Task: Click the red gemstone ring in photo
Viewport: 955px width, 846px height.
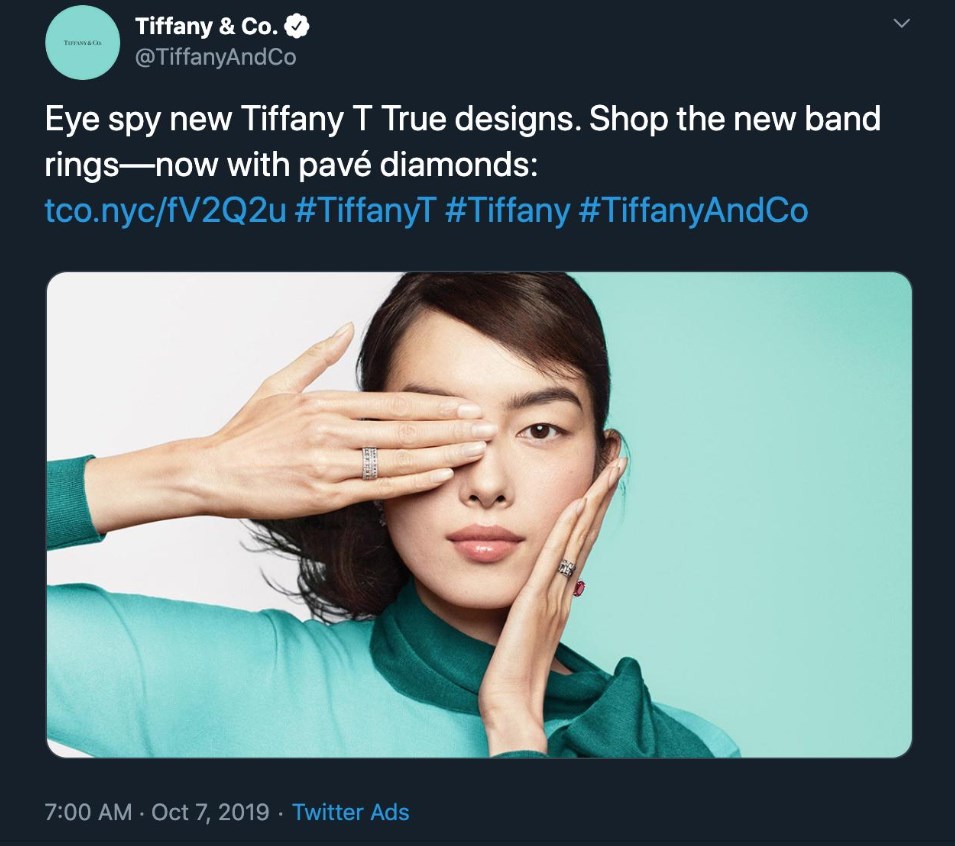Action: (579, 589)
